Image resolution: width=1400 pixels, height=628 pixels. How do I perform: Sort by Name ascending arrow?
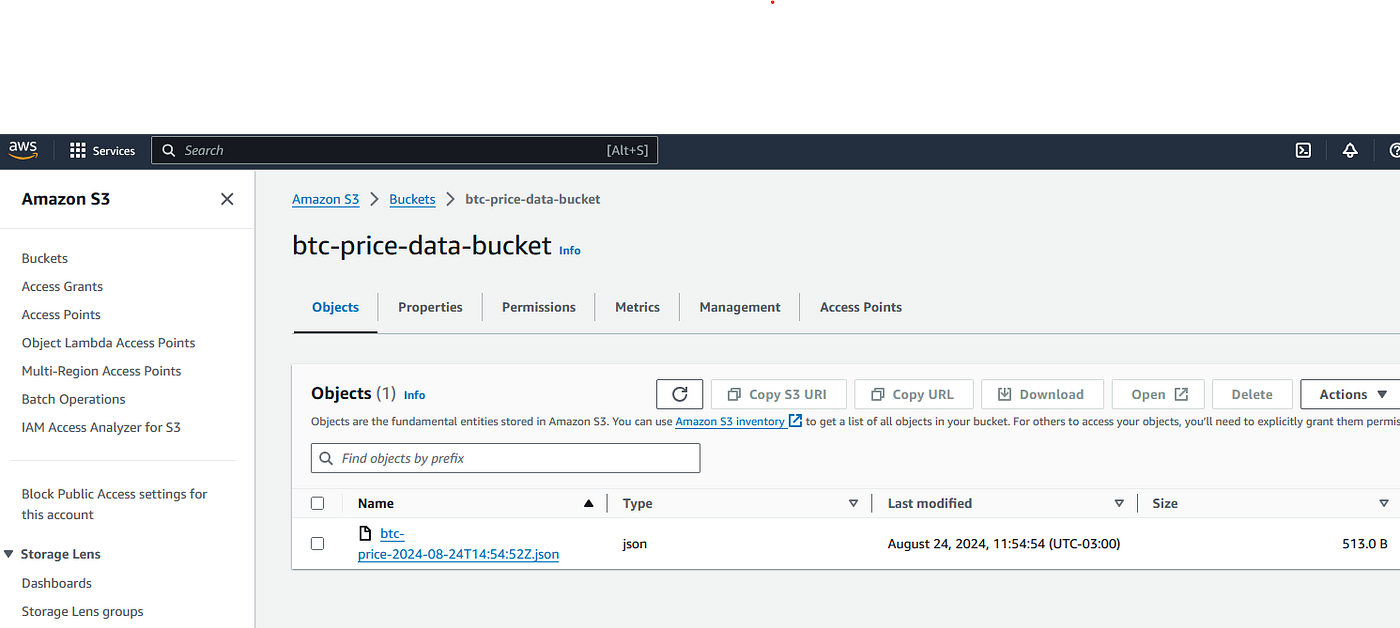click(x=589, y=503)
